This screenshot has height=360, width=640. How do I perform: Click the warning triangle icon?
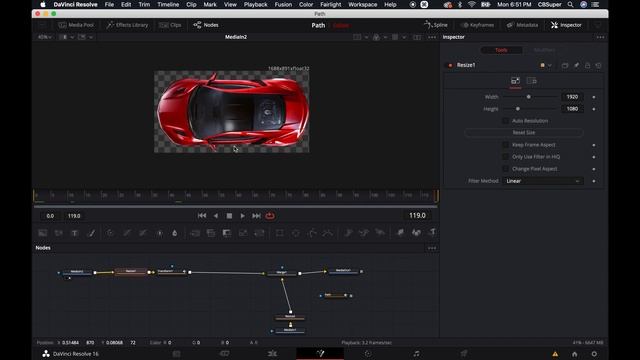point(555,354)
